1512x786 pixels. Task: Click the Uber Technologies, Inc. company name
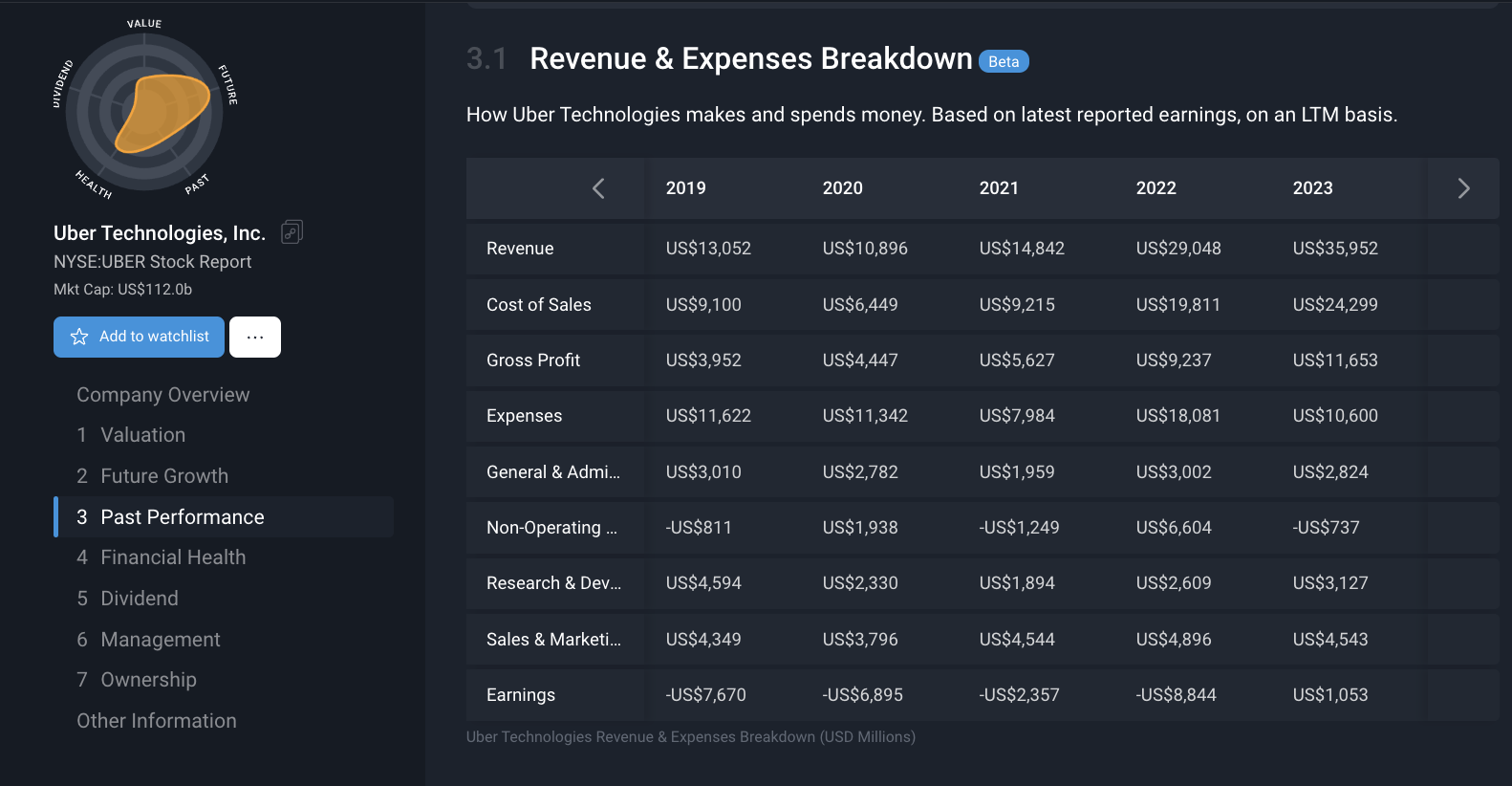(x=160, y=233)
